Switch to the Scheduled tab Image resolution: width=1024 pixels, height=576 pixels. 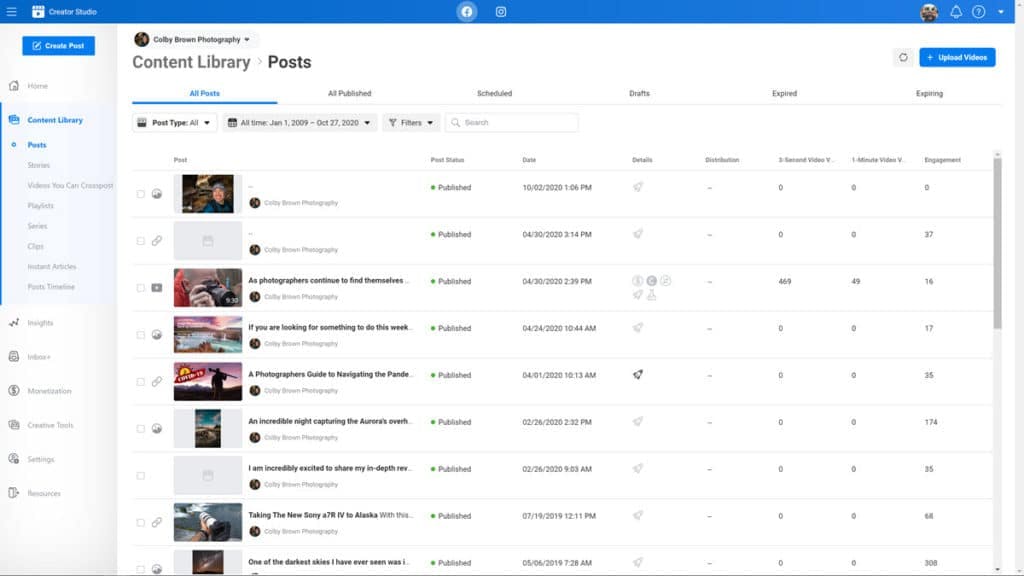pos(497,92)
